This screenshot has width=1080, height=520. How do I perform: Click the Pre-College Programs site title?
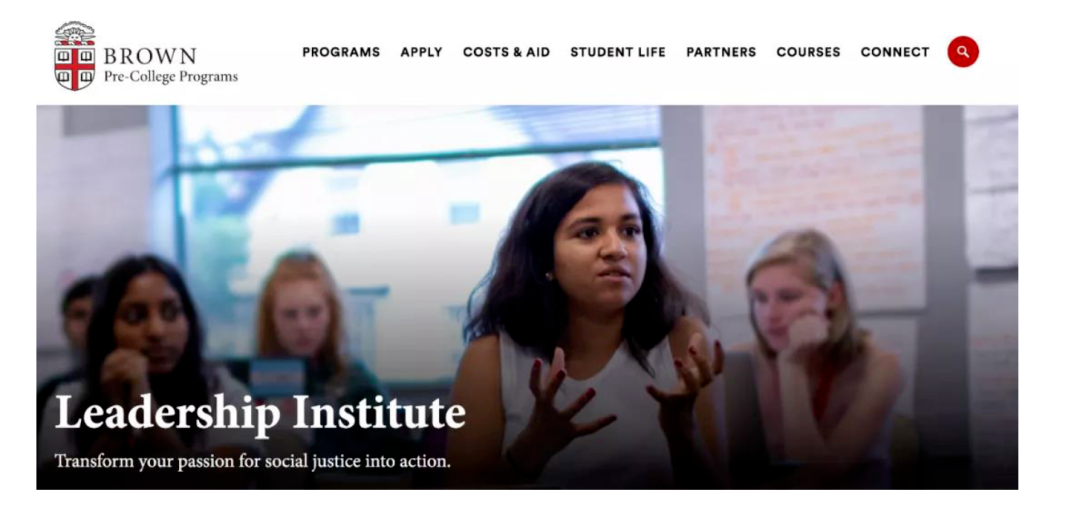click(x=171, y=76)
